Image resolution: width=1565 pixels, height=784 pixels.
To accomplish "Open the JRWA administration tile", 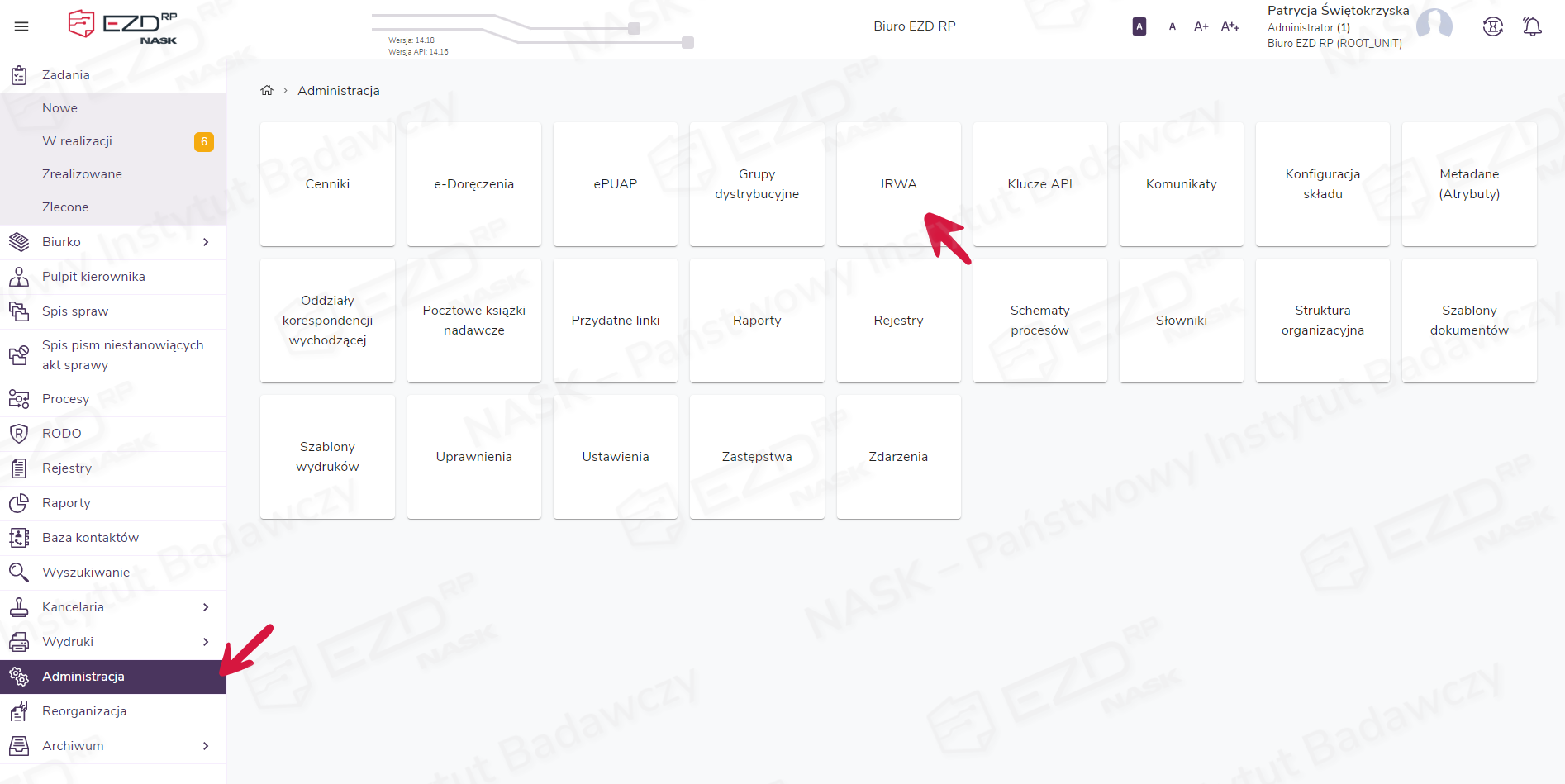I will (898, 184).
